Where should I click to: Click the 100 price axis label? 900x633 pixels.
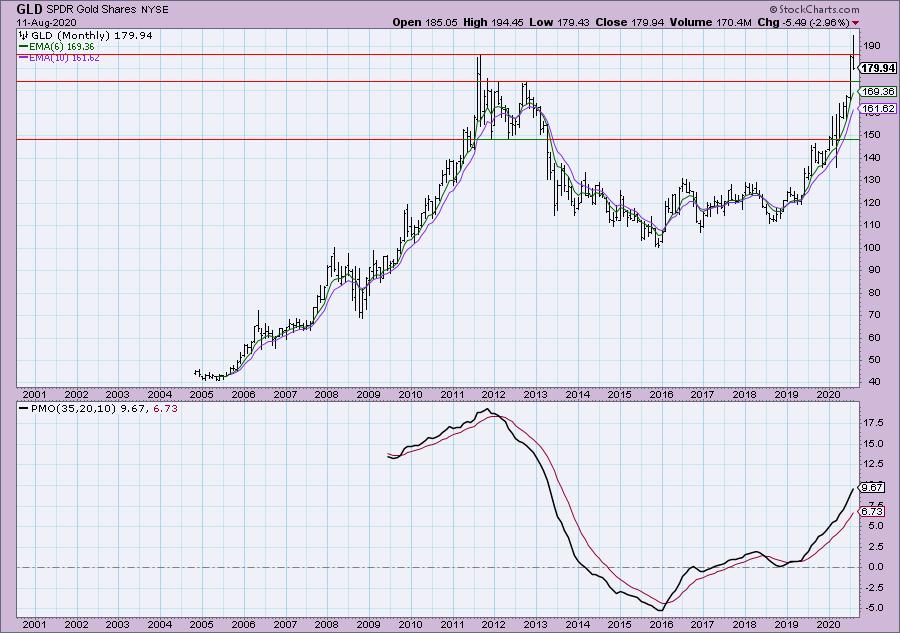click(872, 247)
